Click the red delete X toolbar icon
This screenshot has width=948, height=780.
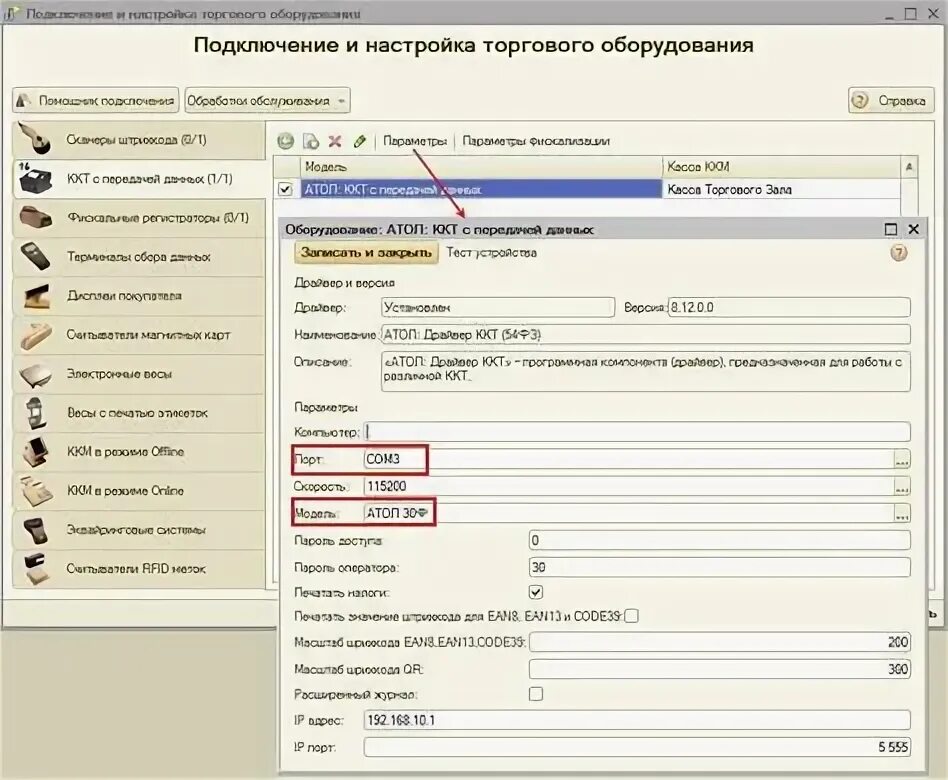(335, 141)
